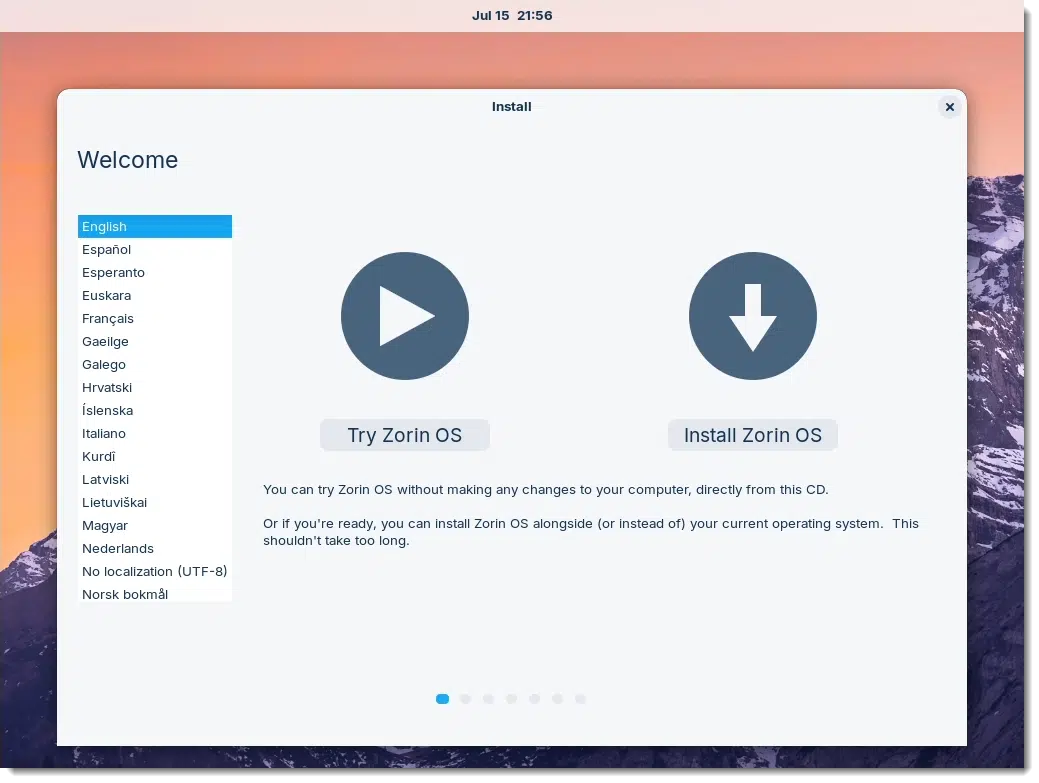
Task: Choose Italiano in the list
Action: point(155,433)
